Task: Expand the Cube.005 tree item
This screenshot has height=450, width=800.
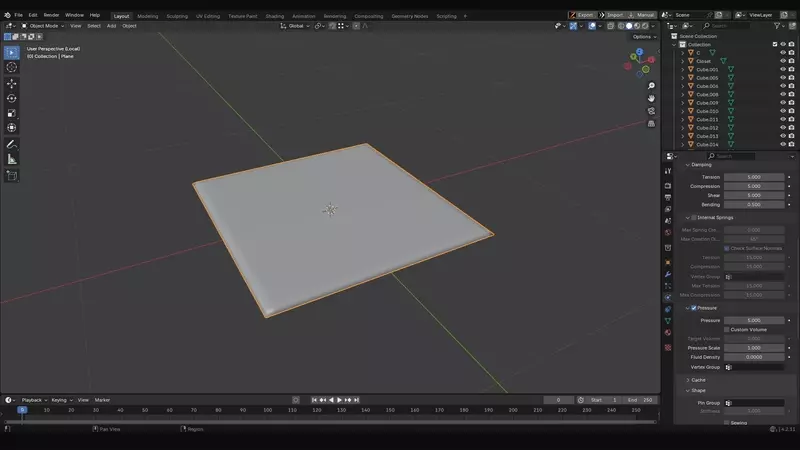Action: point(683,78)
